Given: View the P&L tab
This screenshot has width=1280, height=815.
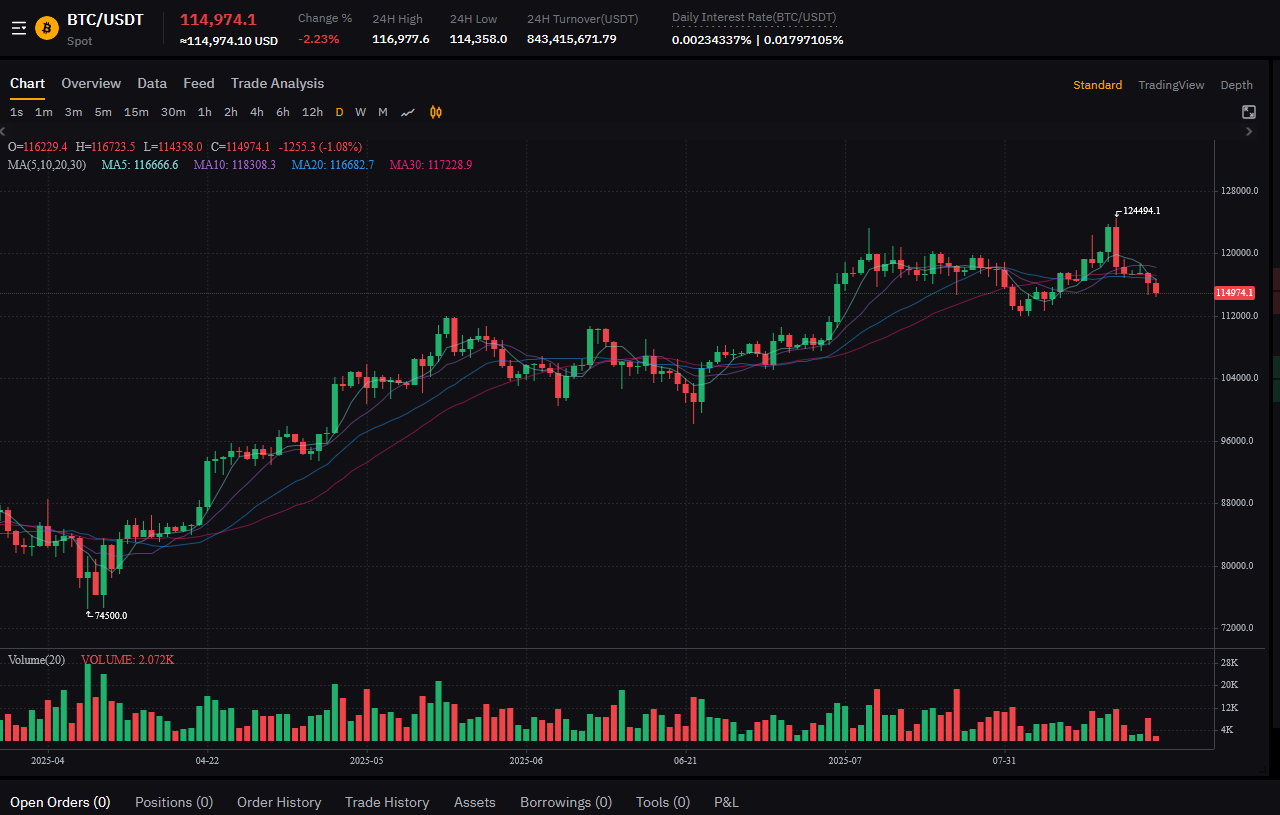Looking at the screenshot, I should click(x=726, y=802).
